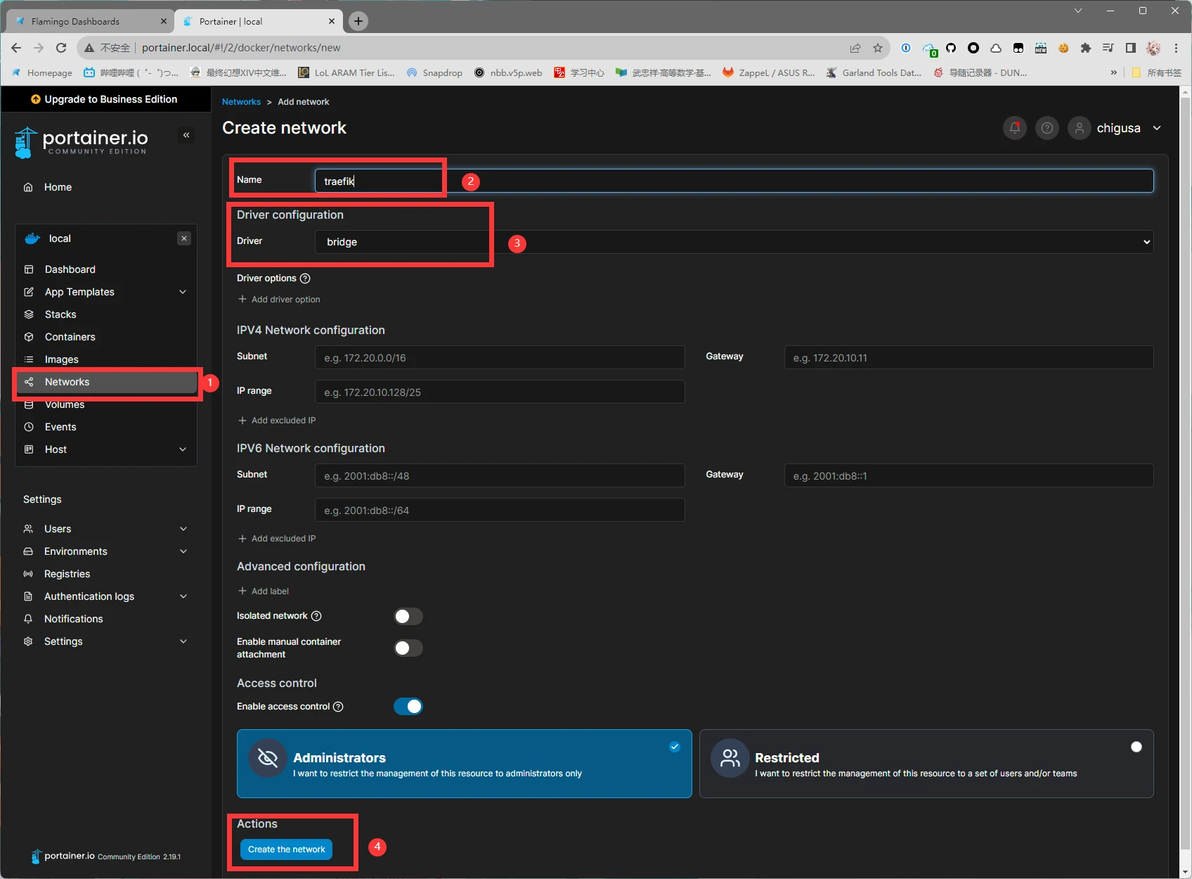
Task: Close the local environment with the X icon
Action: point(184,238)
